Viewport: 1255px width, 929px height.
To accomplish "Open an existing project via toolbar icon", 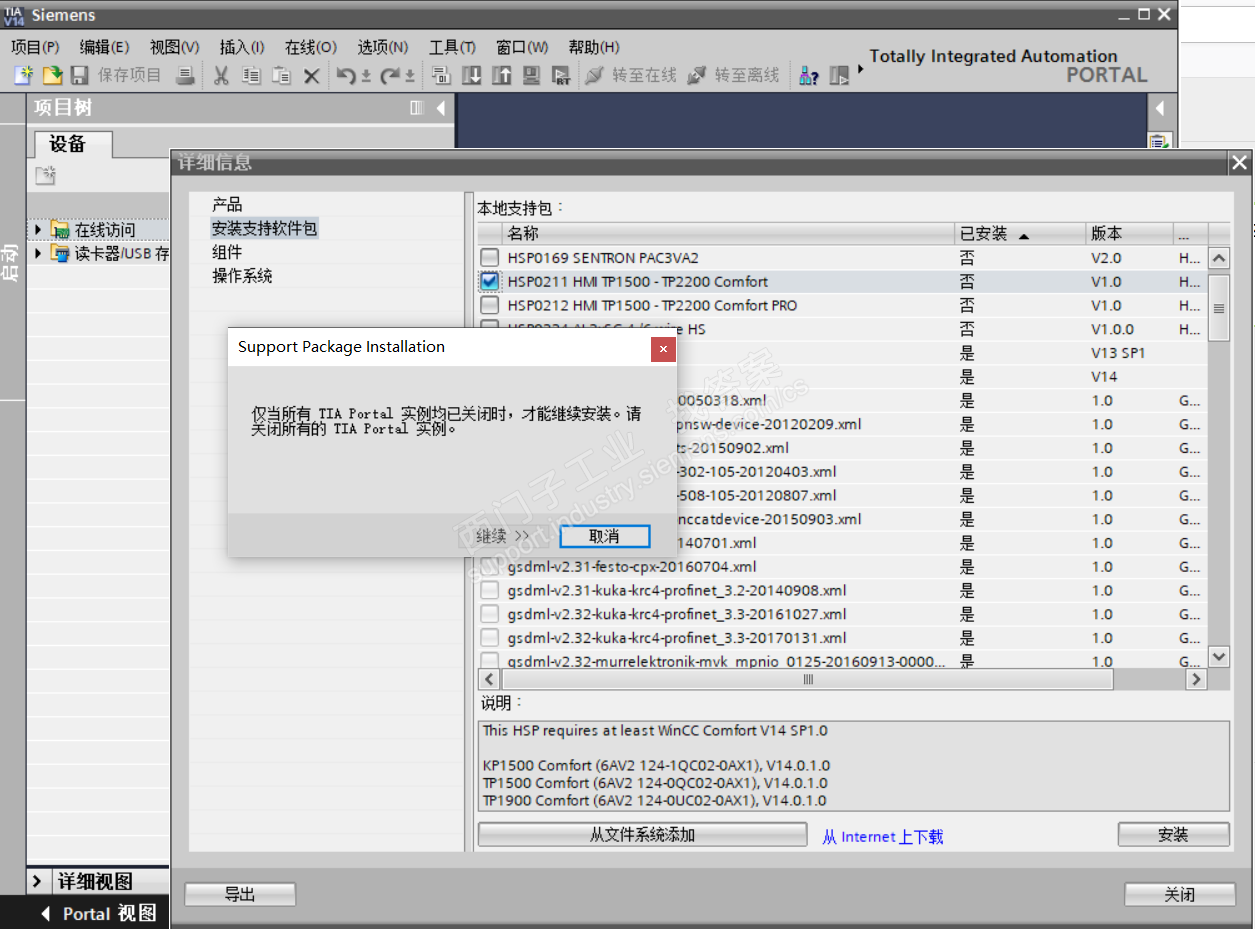I will coord(52,75).
